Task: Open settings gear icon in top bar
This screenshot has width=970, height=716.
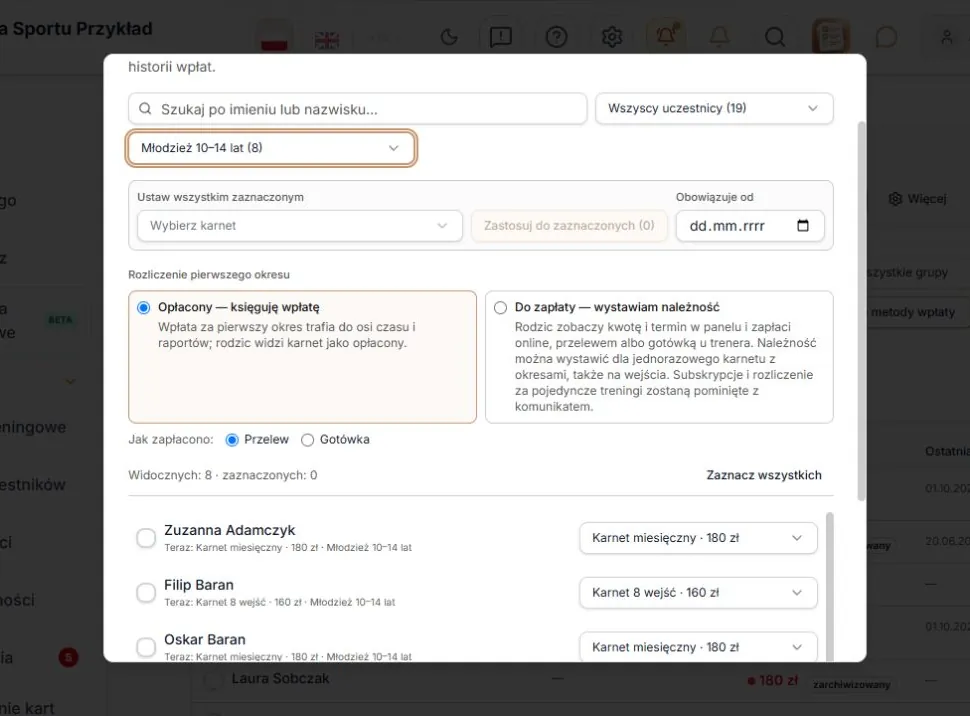Action: (x=612, y=37)
